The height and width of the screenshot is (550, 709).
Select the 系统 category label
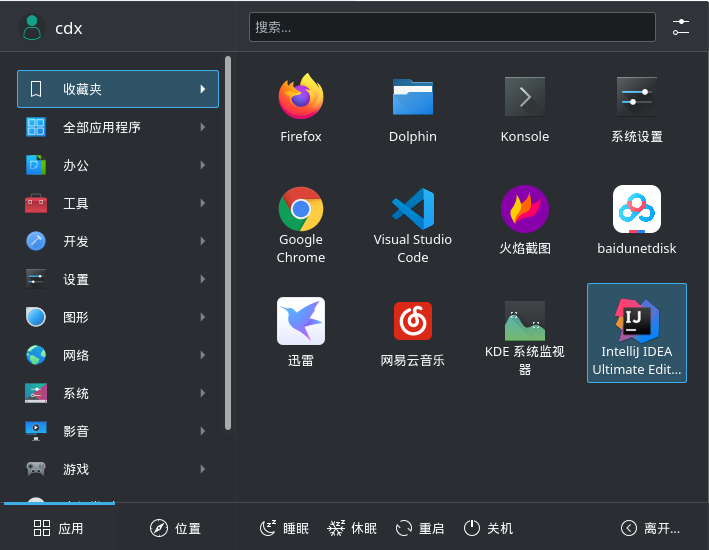click(x=76, y=394)
